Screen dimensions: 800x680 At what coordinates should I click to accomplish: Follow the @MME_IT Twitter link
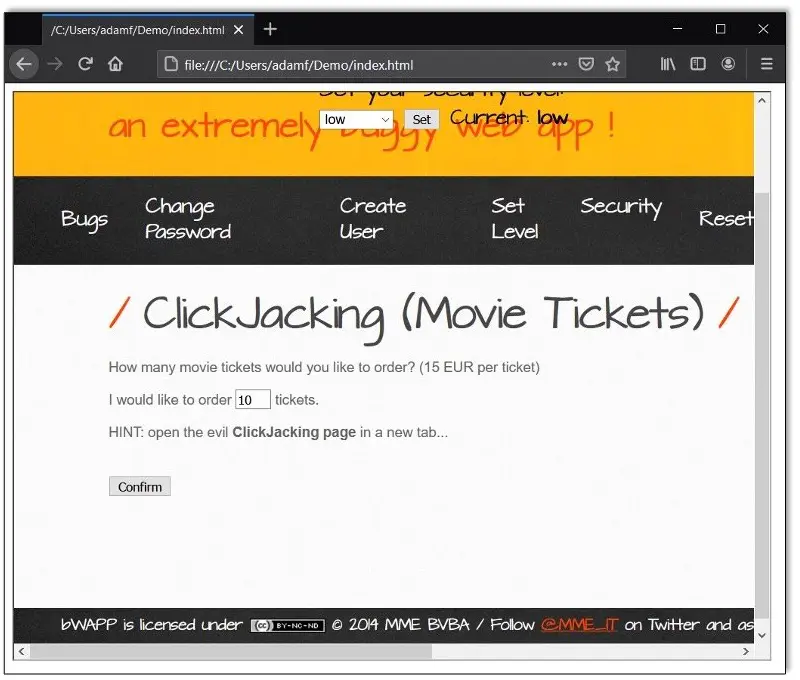(x=580, y=625)
